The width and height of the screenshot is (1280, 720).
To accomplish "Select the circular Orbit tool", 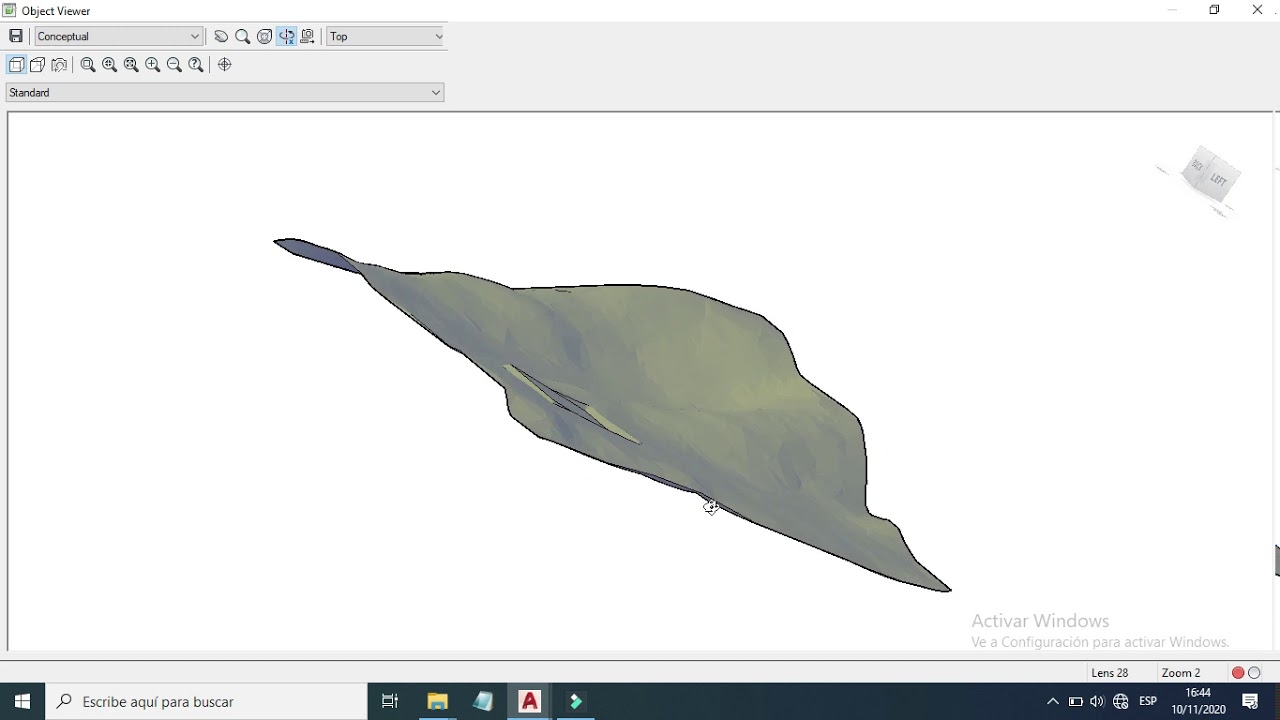I will [265, 36].
